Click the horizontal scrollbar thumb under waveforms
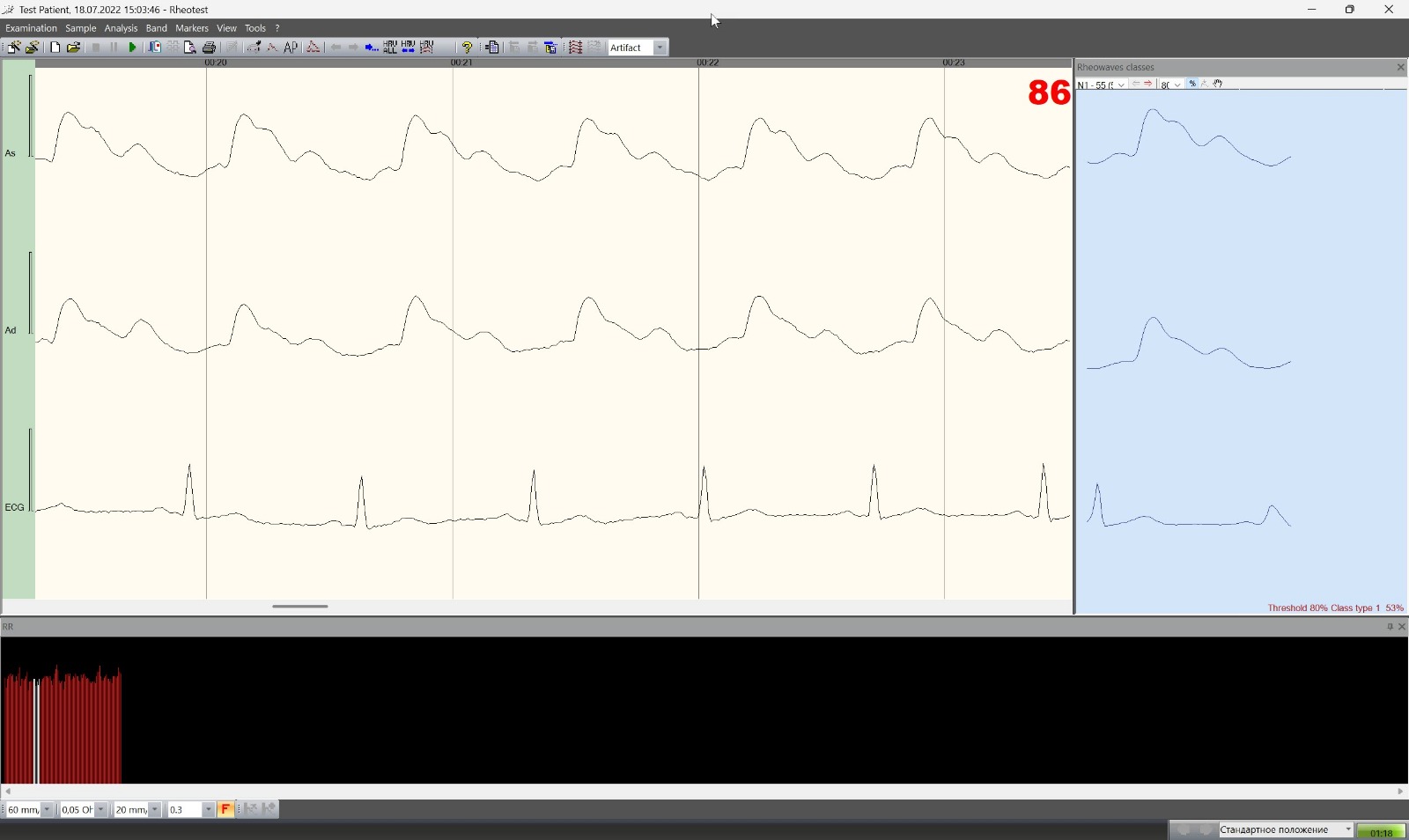 (299, 606)
